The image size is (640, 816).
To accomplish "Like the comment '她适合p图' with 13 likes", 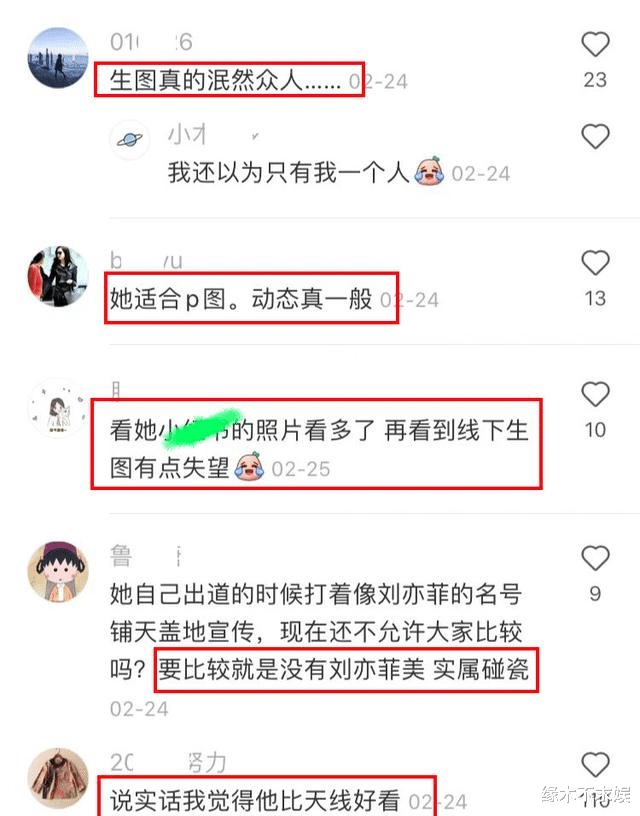I will coord(595,262).
